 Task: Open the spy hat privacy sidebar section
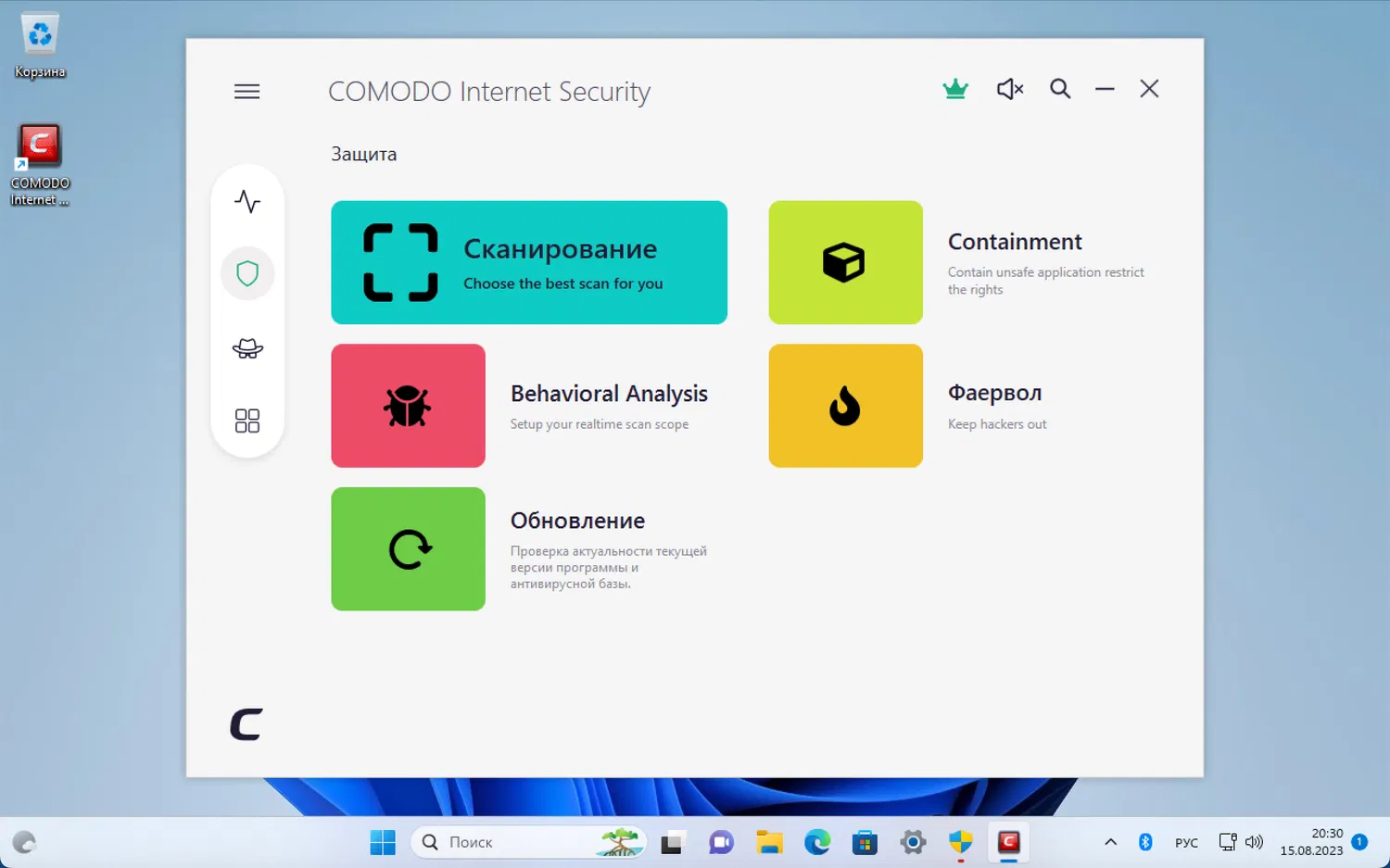click(247, 348)
